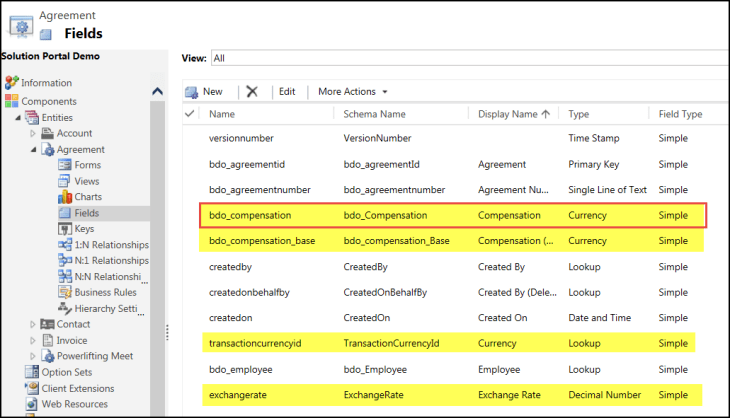
Task: Click the Edit toolbar button
Action: [287, 91]
